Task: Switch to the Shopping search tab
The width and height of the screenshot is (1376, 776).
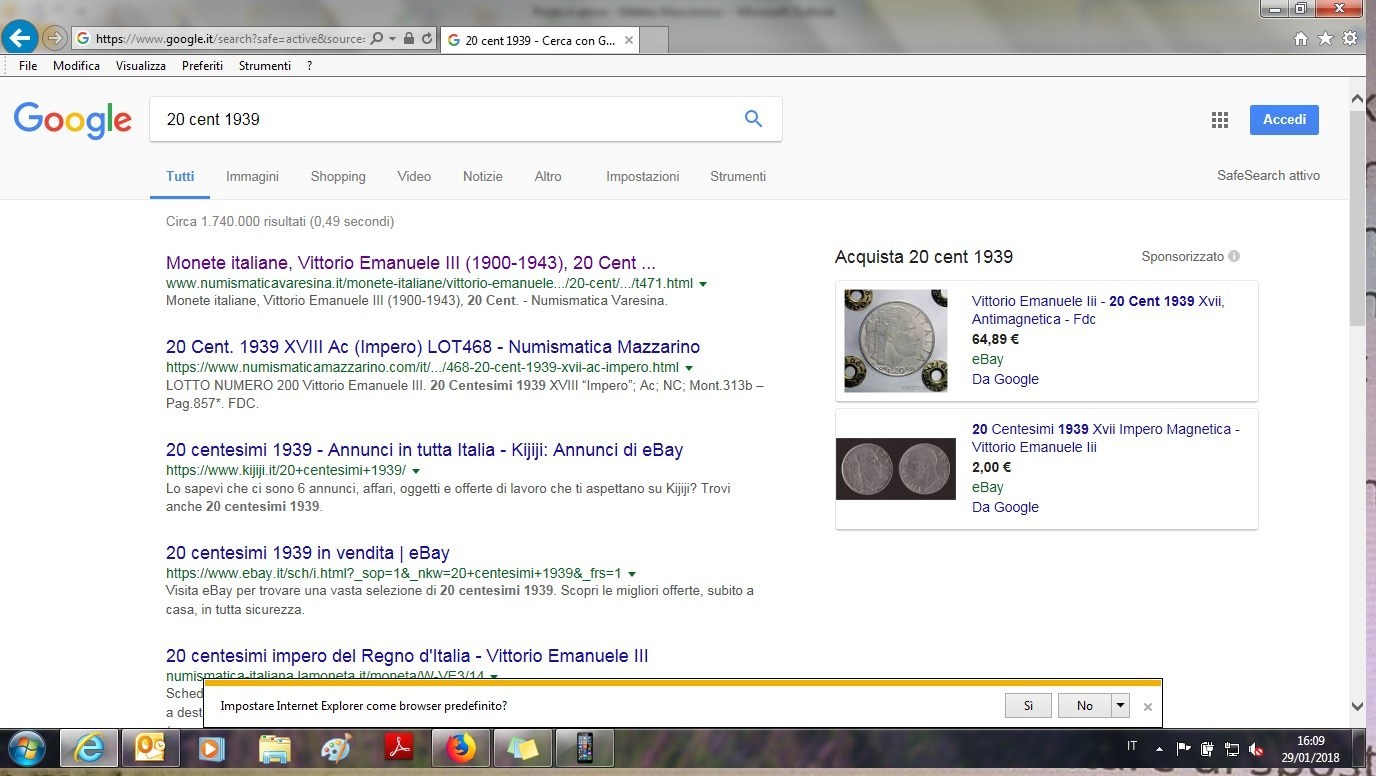Action: (x=338, y=176)
